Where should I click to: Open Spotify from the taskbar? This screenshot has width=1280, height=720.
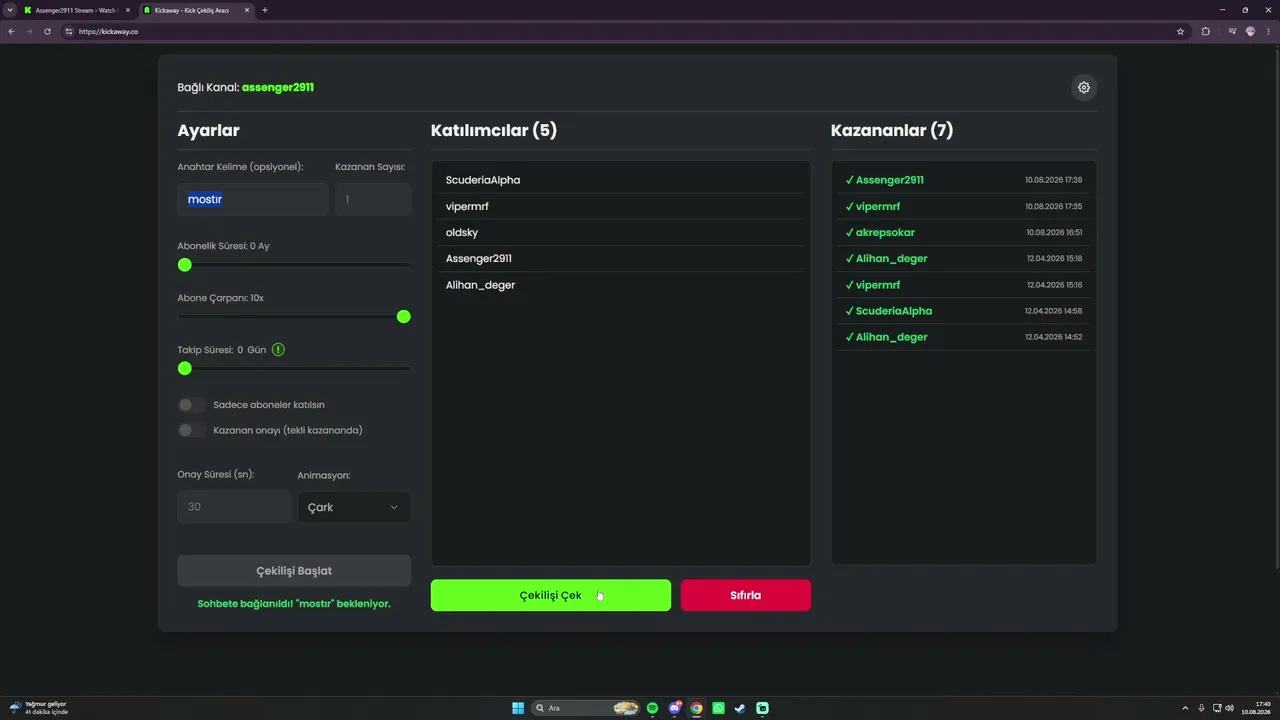[652, 708]
